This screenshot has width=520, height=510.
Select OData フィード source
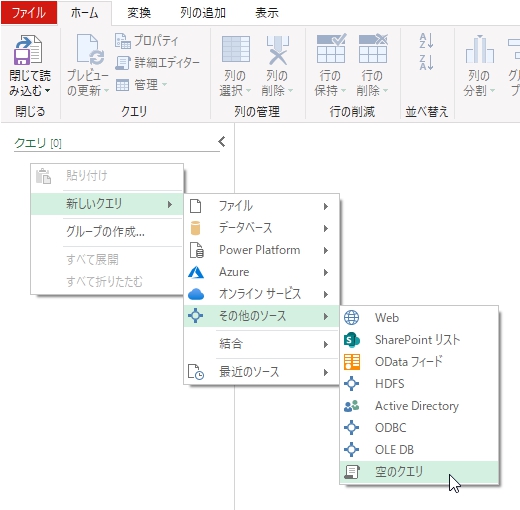tap(419, 362)
